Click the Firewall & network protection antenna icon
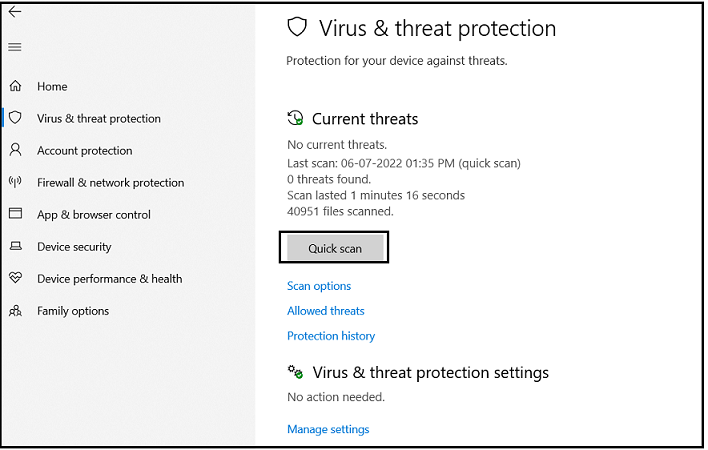Image resolution: width=708 pixels, height=450 pixels. 15,182
